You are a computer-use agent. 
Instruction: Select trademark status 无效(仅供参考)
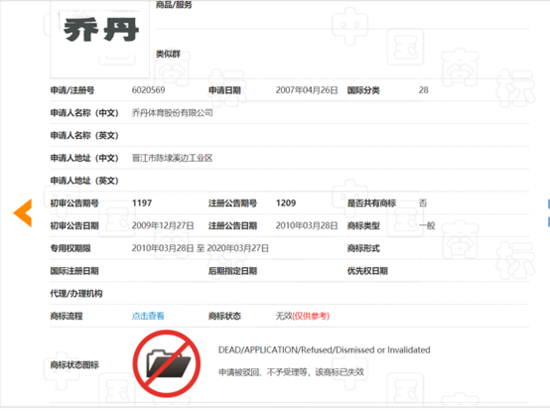pyautogui.click(x=302, y=316)
